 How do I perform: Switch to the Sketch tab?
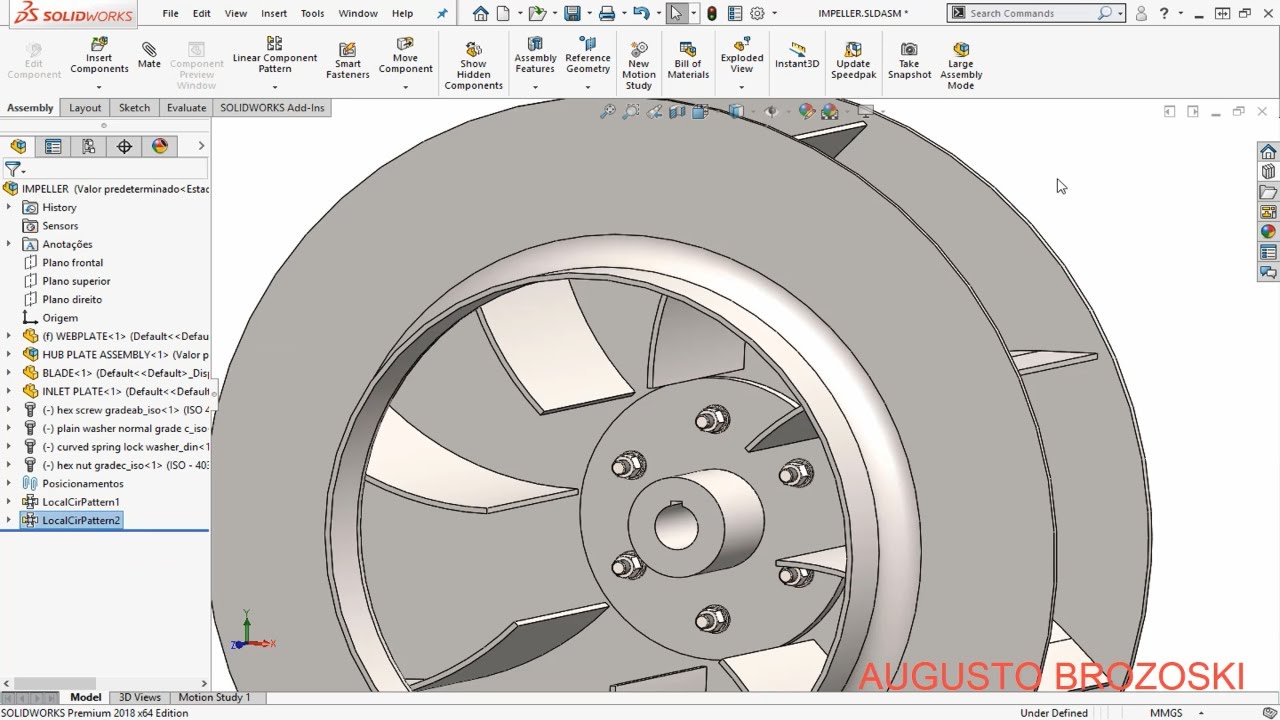click(x=134, y=108)
